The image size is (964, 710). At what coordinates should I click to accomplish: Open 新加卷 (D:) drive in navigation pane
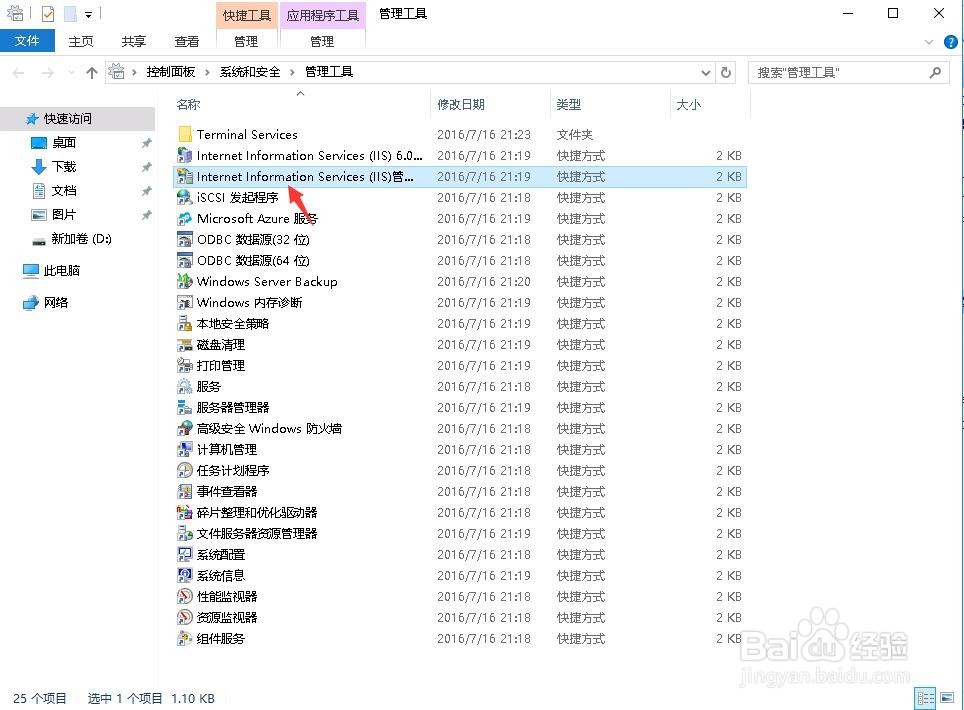click(81, 239)
